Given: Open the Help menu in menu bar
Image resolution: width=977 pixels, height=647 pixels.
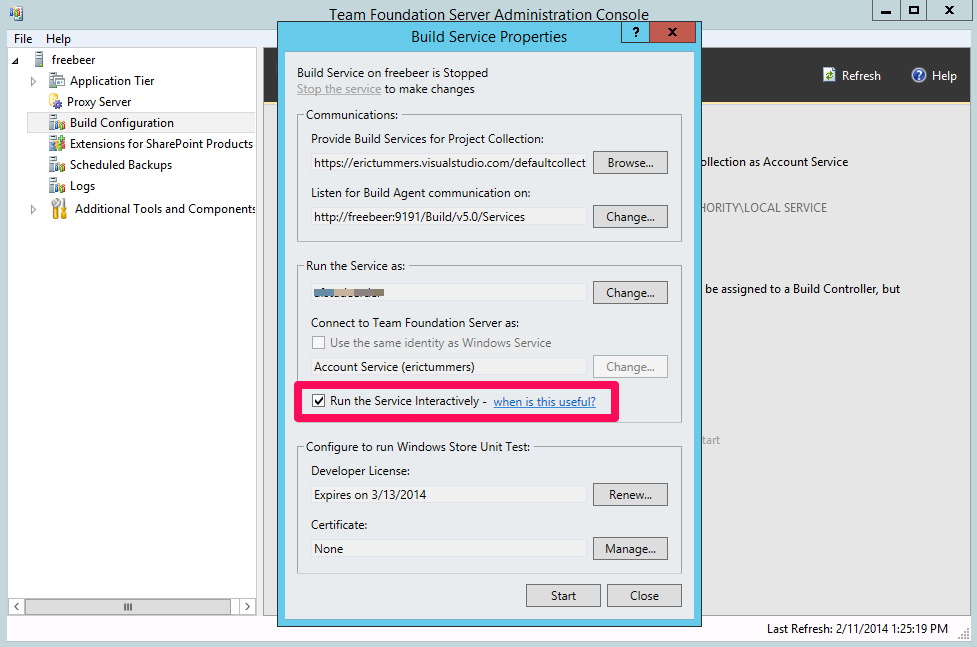Looking at the screenshot, I should tap(58, 39).
